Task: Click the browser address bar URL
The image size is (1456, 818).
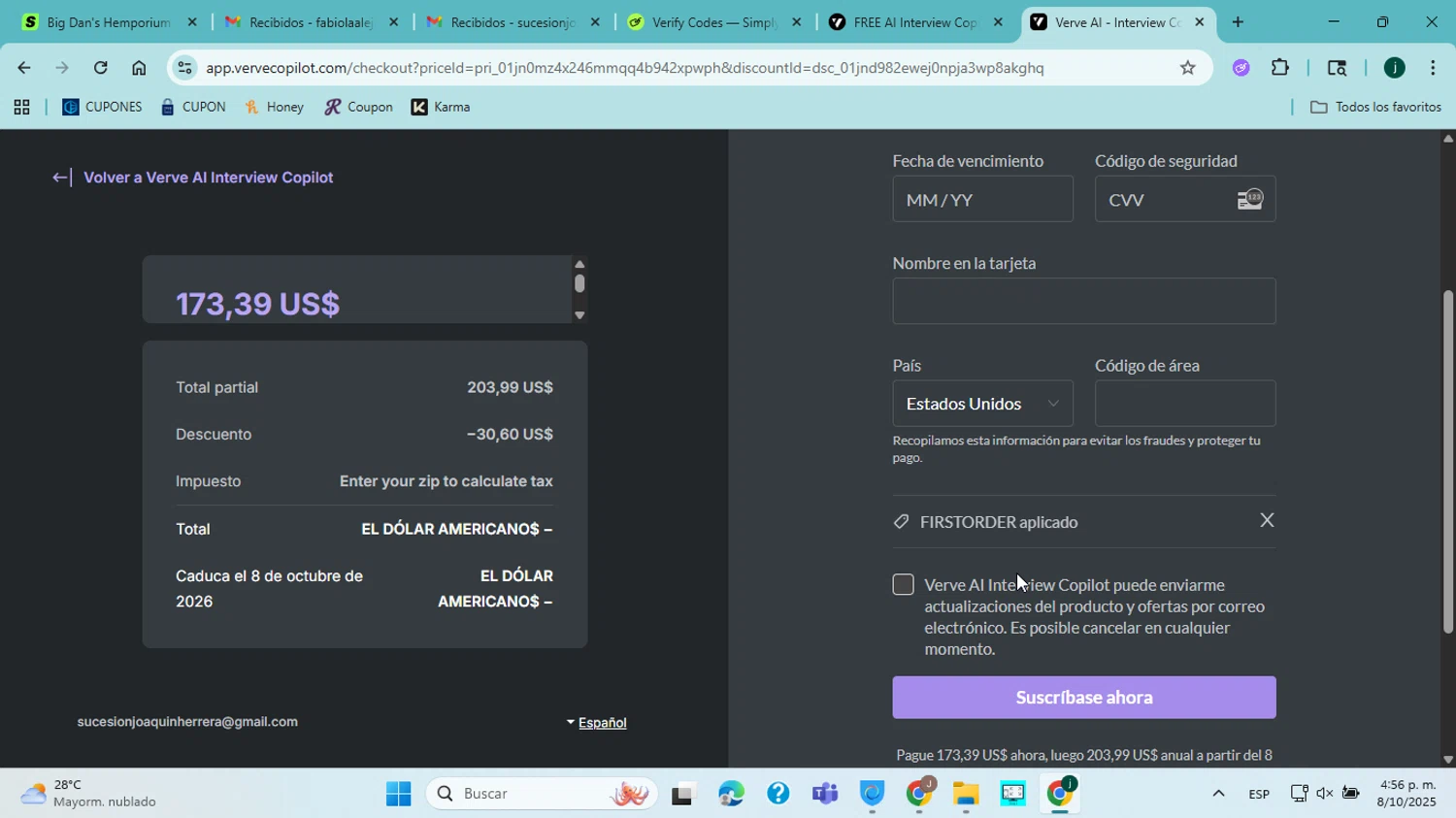Action: [625, 68]
